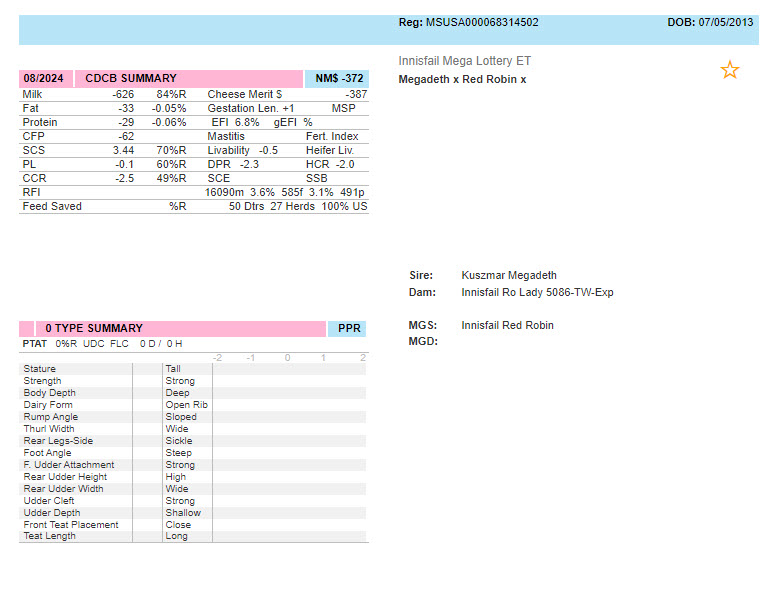The width and height of the screenshot is (766, 602).
Task: Click the Innisfail Mega Lottery ET title
Action: tap(464, 61)
